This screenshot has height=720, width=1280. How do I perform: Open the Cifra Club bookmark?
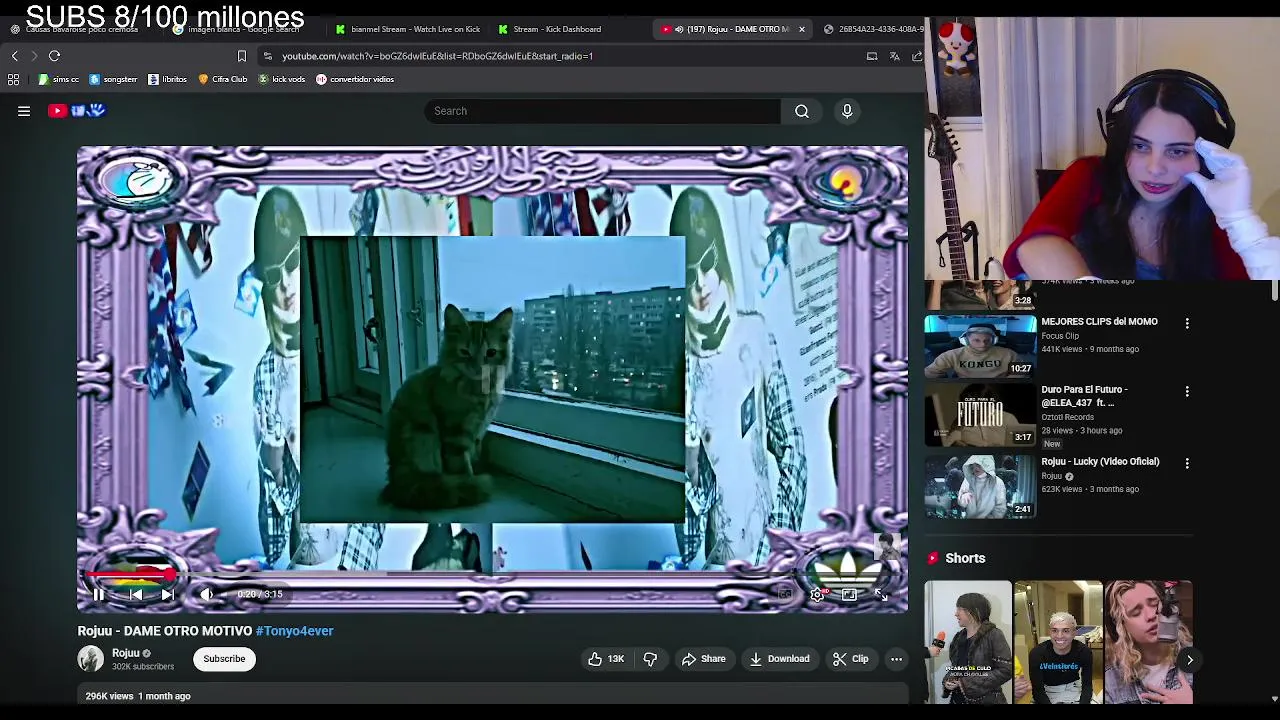click(223, 79)
